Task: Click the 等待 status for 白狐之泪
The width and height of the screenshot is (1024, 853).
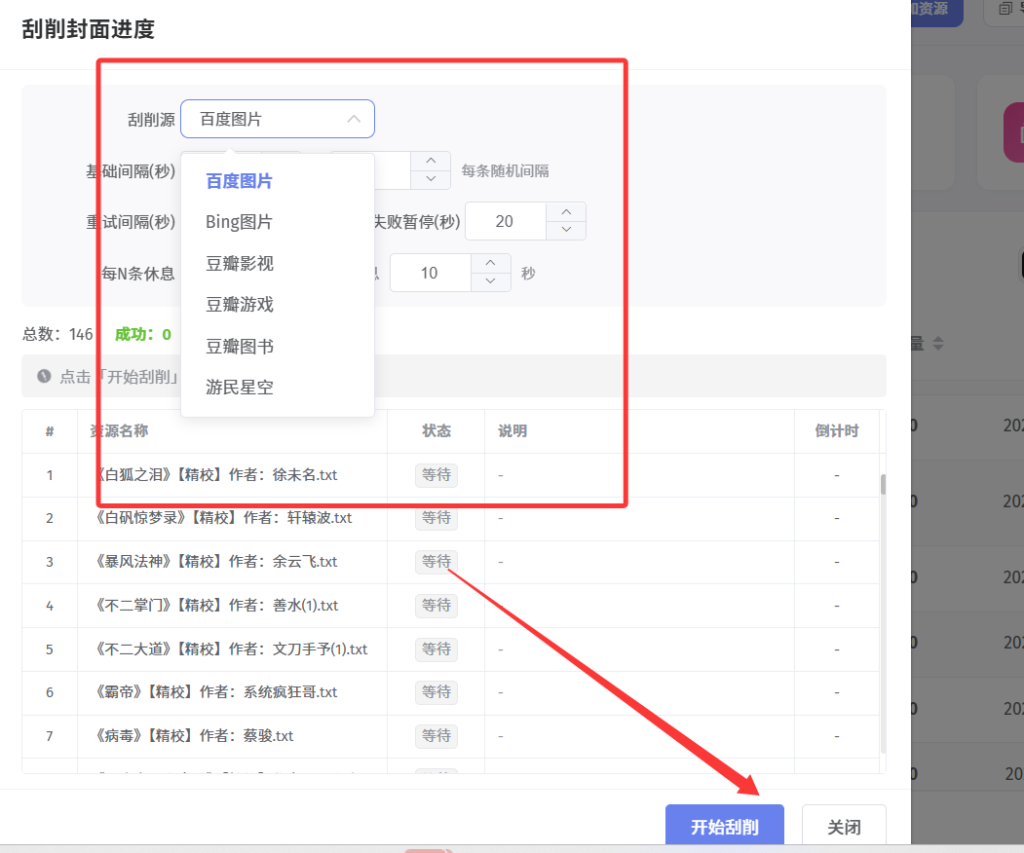Action: (x=436, y=475)
